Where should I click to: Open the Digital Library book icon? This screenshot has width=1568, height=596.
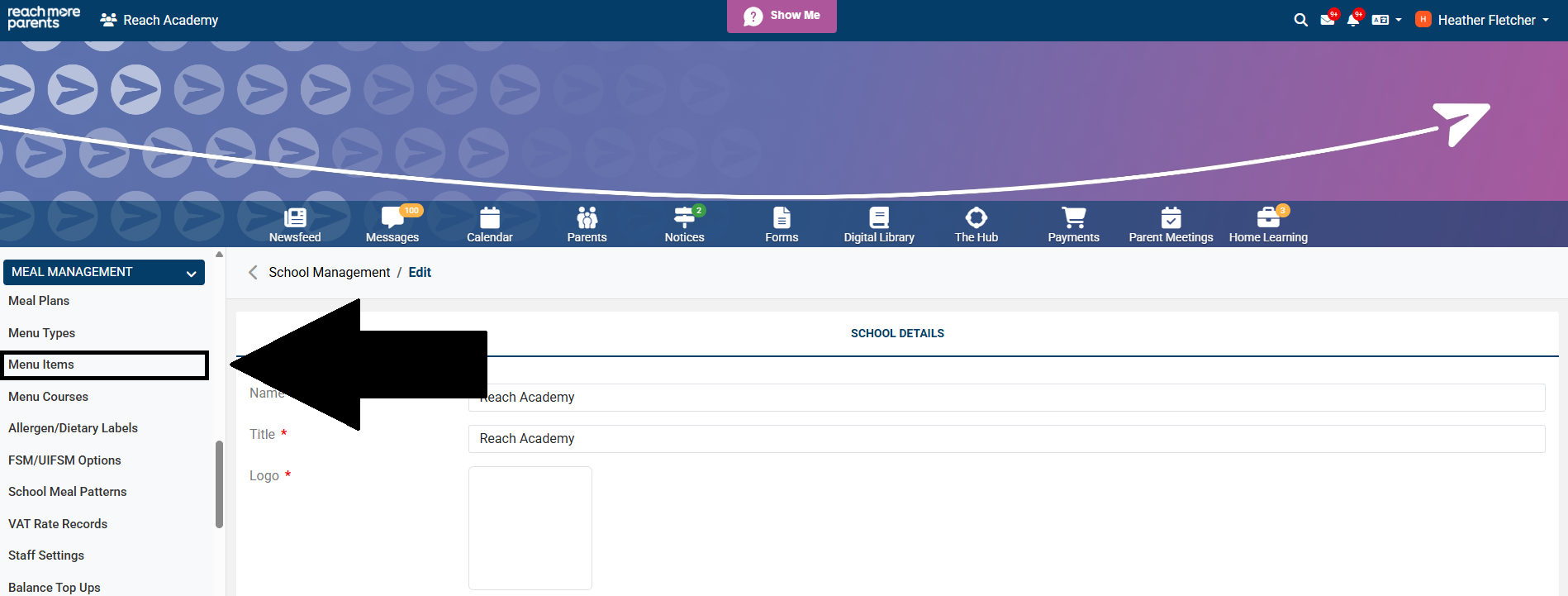pos(879,218)
